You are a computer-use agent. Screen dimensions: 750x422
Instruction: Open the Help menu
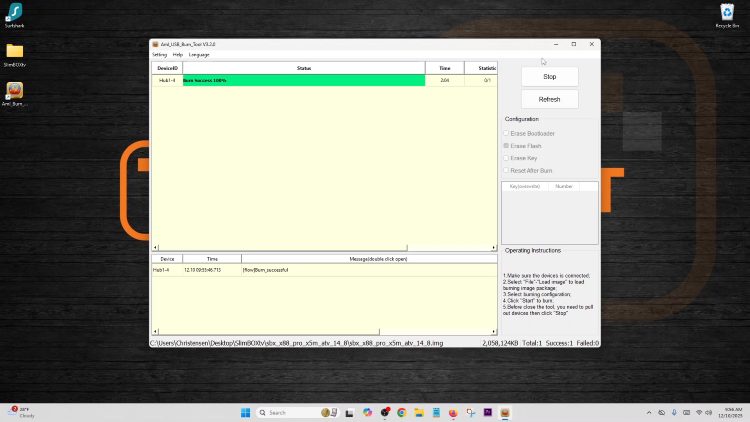pos(177,55)
